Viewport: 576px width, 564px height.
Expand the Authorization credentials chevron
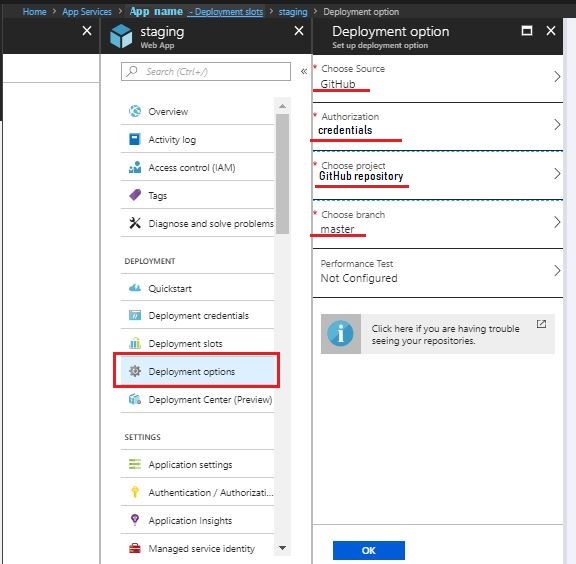[x=557, y=125]
